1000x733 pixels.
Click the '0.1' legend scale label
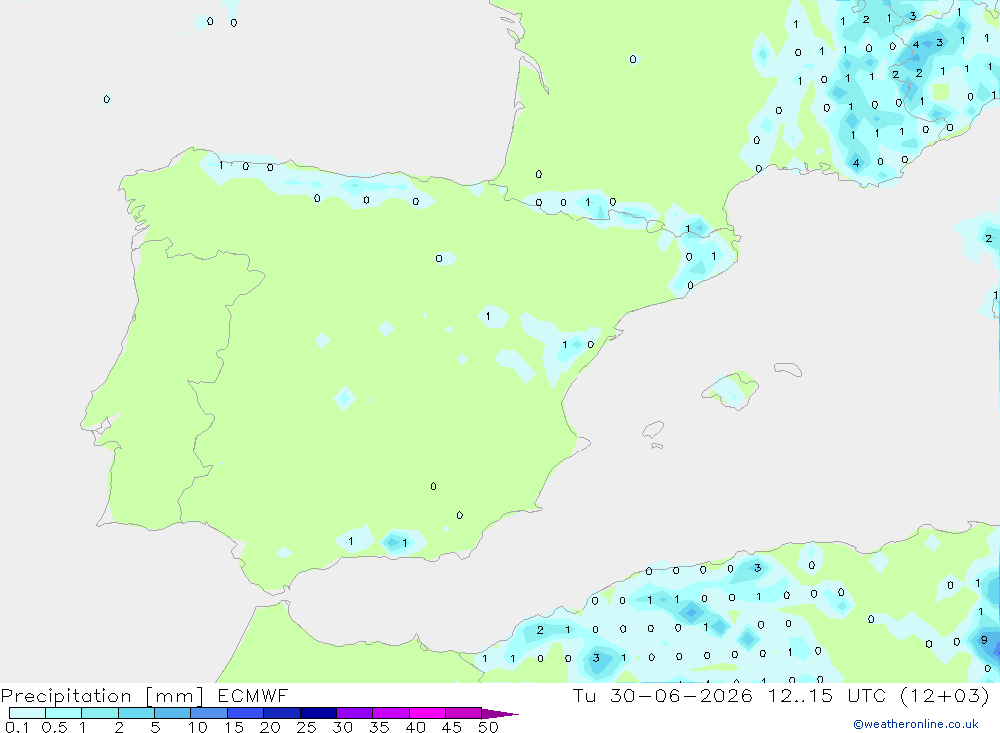17,727
